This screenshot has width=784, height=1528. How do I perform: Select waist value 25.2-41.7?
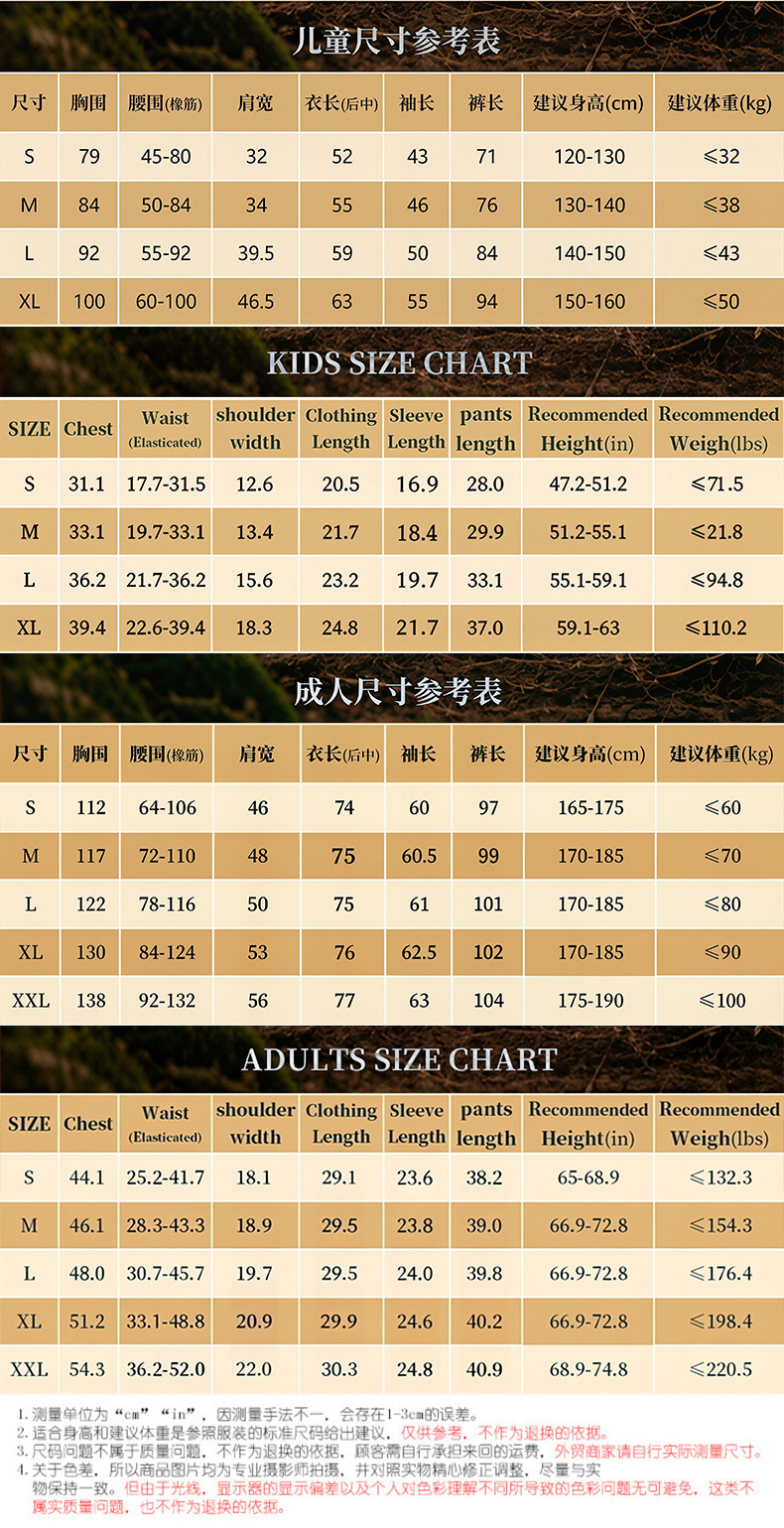point(166,1178)
